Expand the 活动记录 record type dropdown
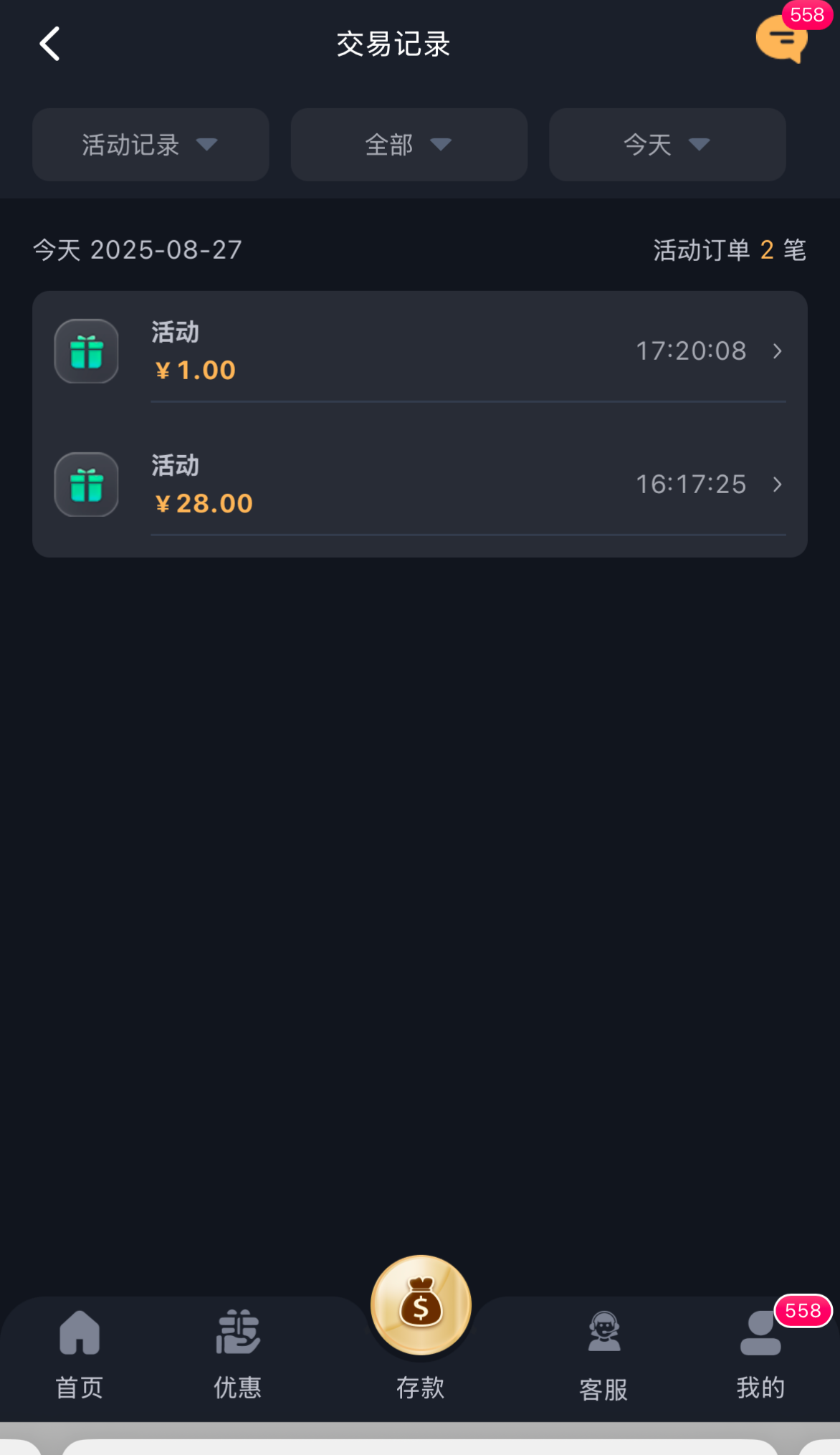This screenshot has width=840, height=1455. point(151,145)
